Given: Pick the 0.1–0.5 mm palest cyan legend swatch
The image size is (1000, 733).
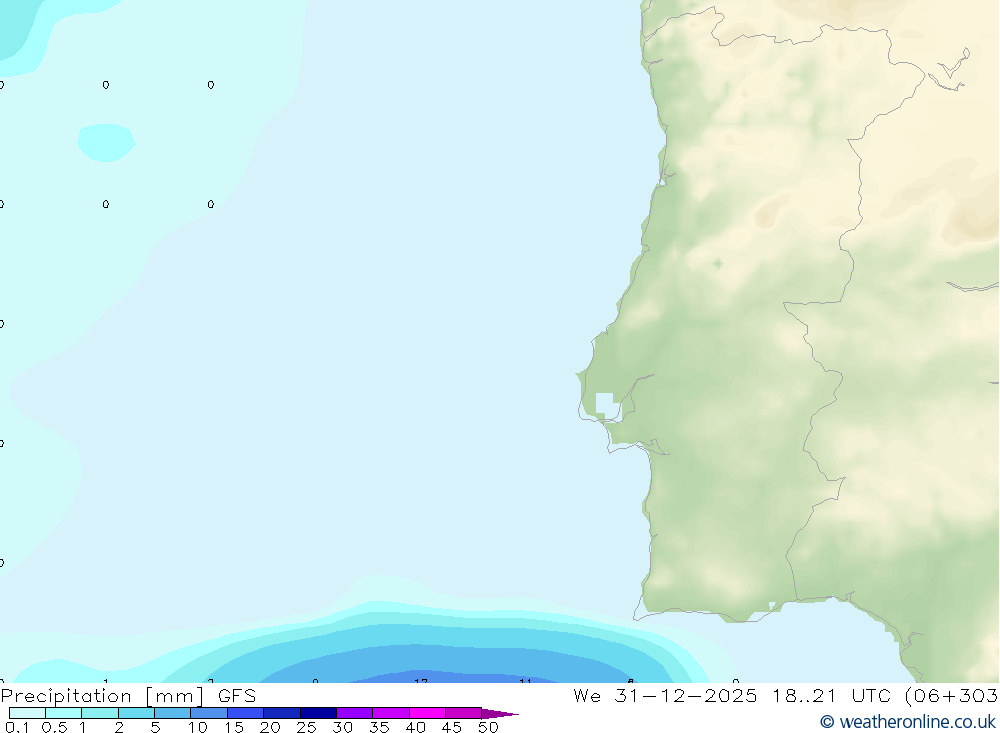Looking at the screenshot, I should (x=27, y=713).
